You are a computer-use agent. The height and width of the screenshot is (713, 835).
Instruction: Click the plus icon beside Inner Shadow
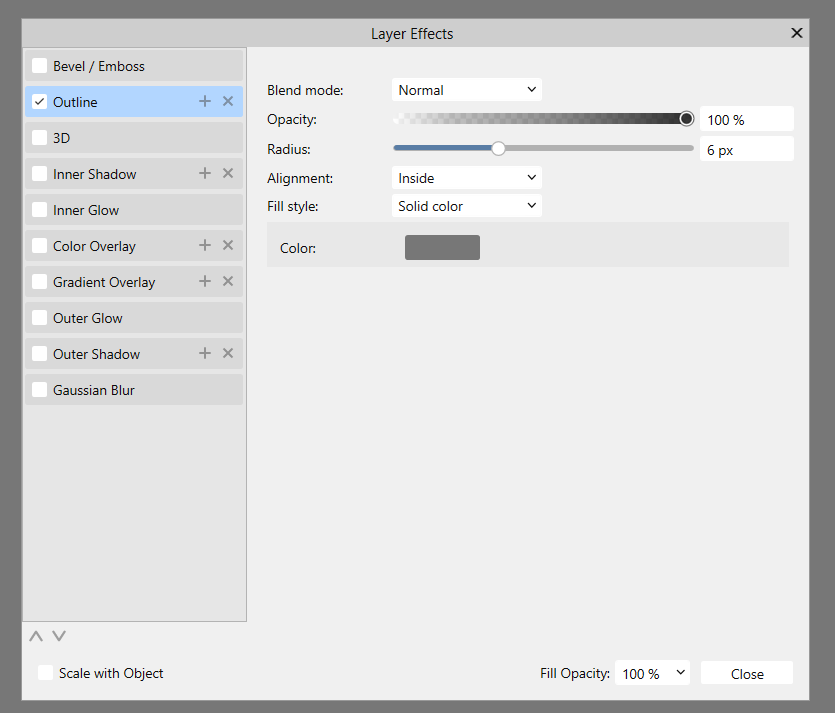point(204,173)
